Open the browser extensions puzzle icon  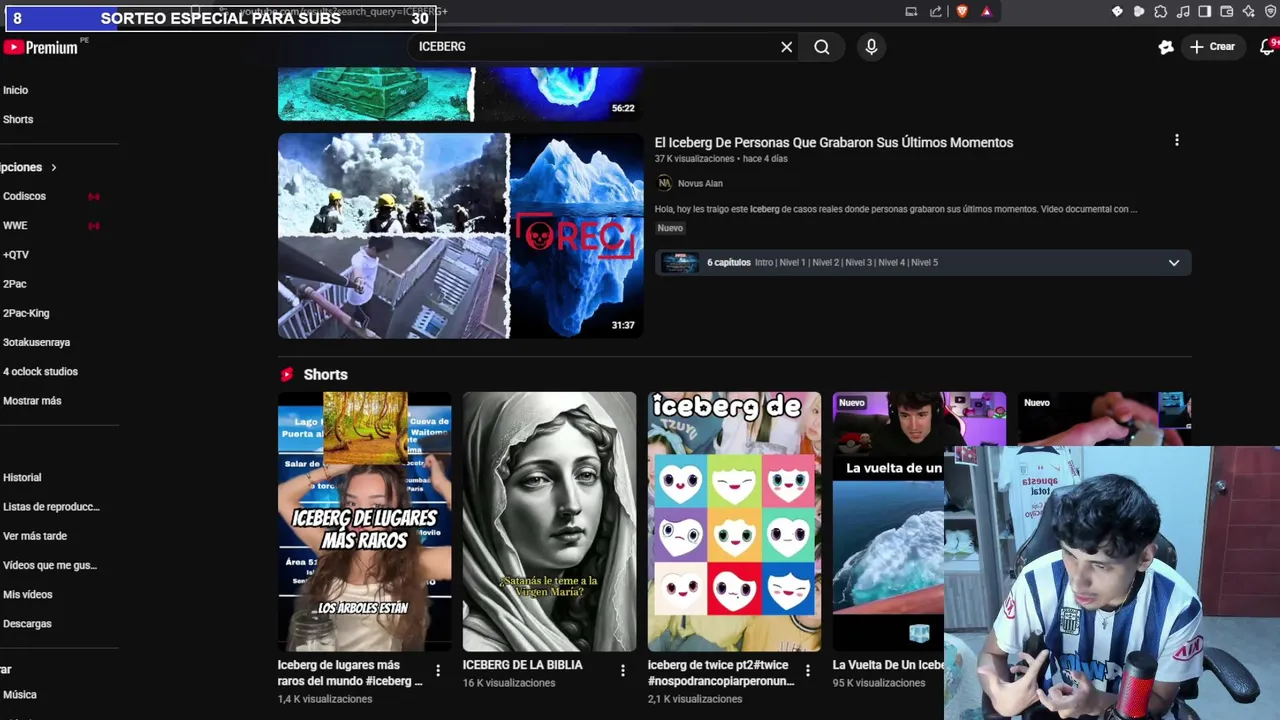[x=1161, y=12]
